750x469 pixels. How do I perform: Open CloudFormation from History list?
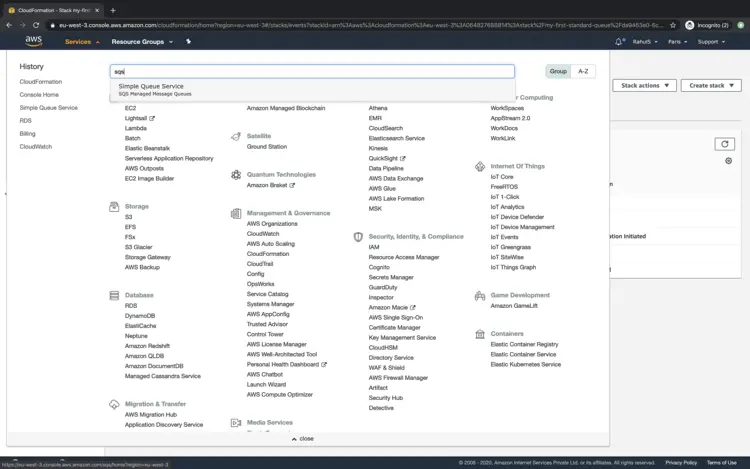pyautogui.click(x=41, y=82)
